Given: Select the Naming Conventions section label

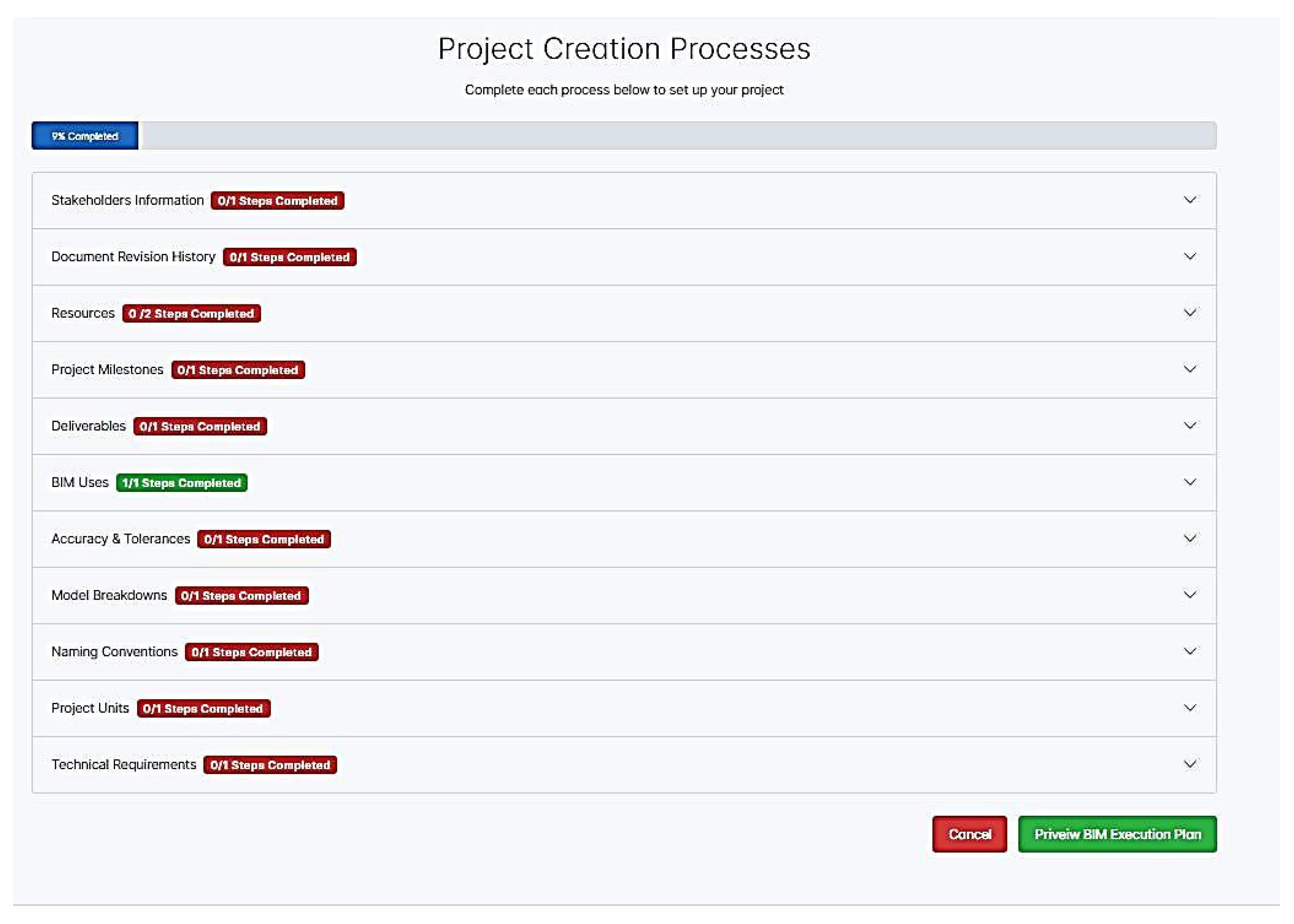Looking at the screenshot, I should (114, 651).
